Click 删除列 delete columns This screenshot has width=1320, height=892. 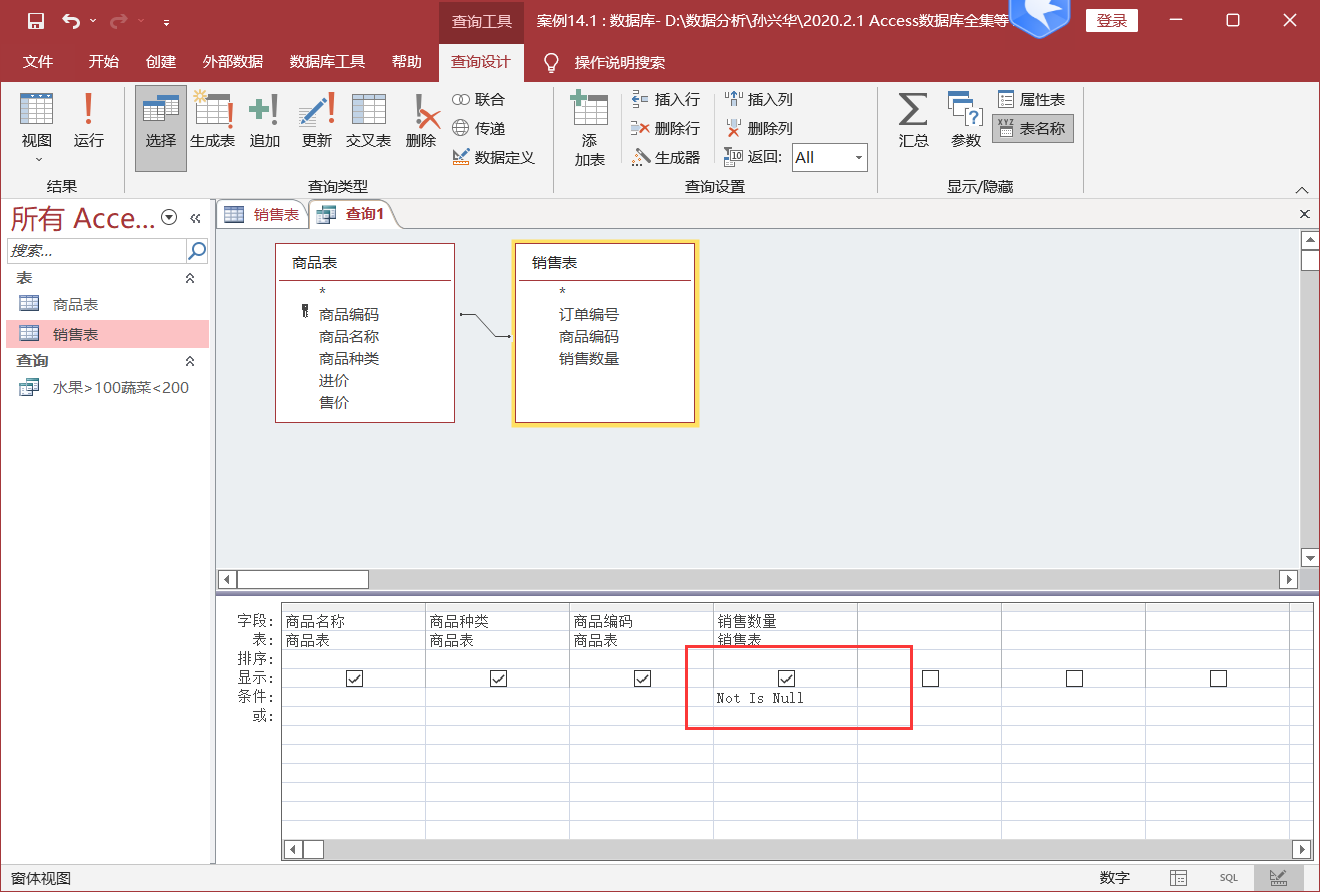click(759, 128)
